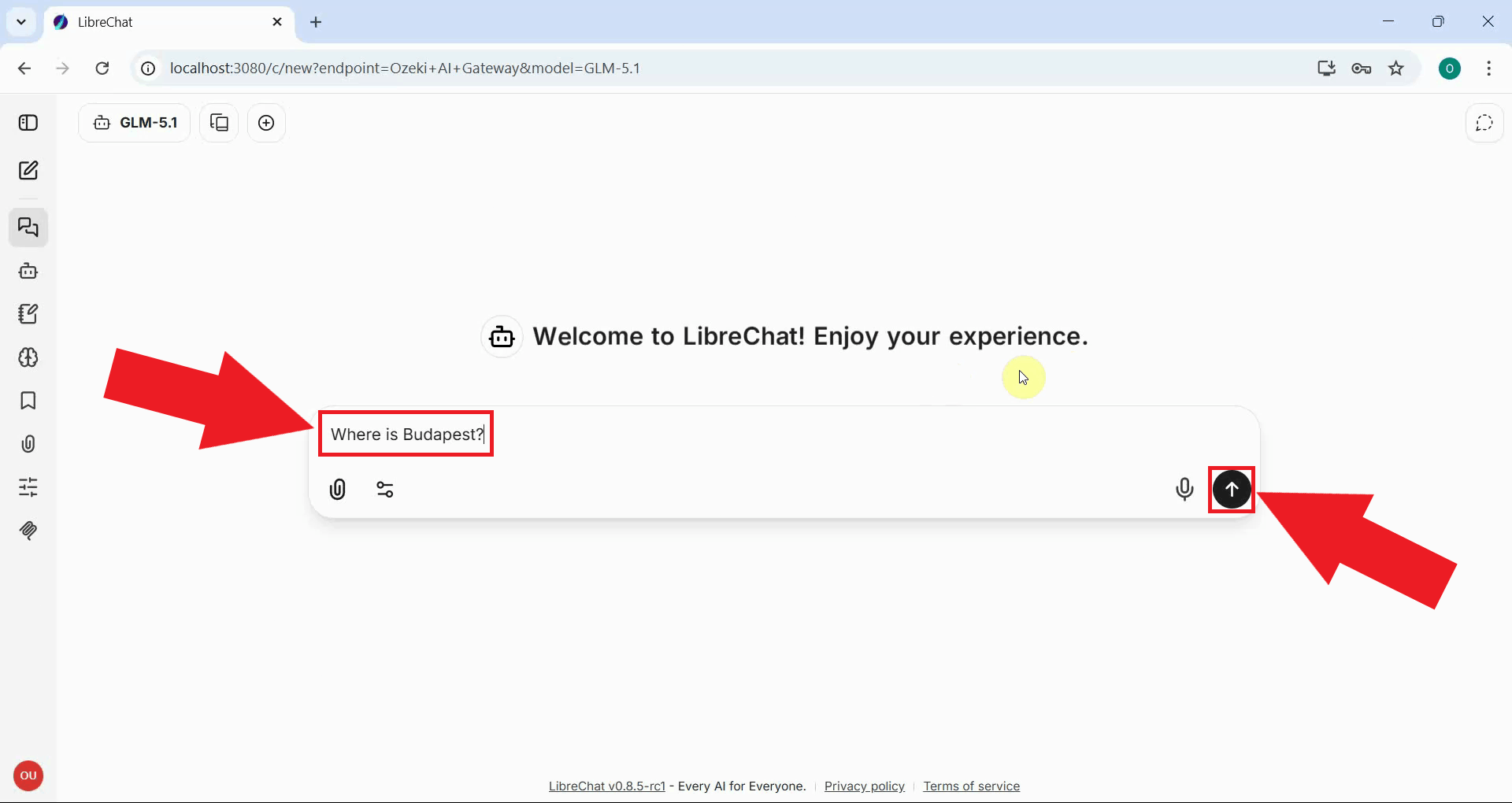Viewport: 1512px width, 803px height.
Task: Open Memories with the brain icon
Action: [x=28, y=357]
